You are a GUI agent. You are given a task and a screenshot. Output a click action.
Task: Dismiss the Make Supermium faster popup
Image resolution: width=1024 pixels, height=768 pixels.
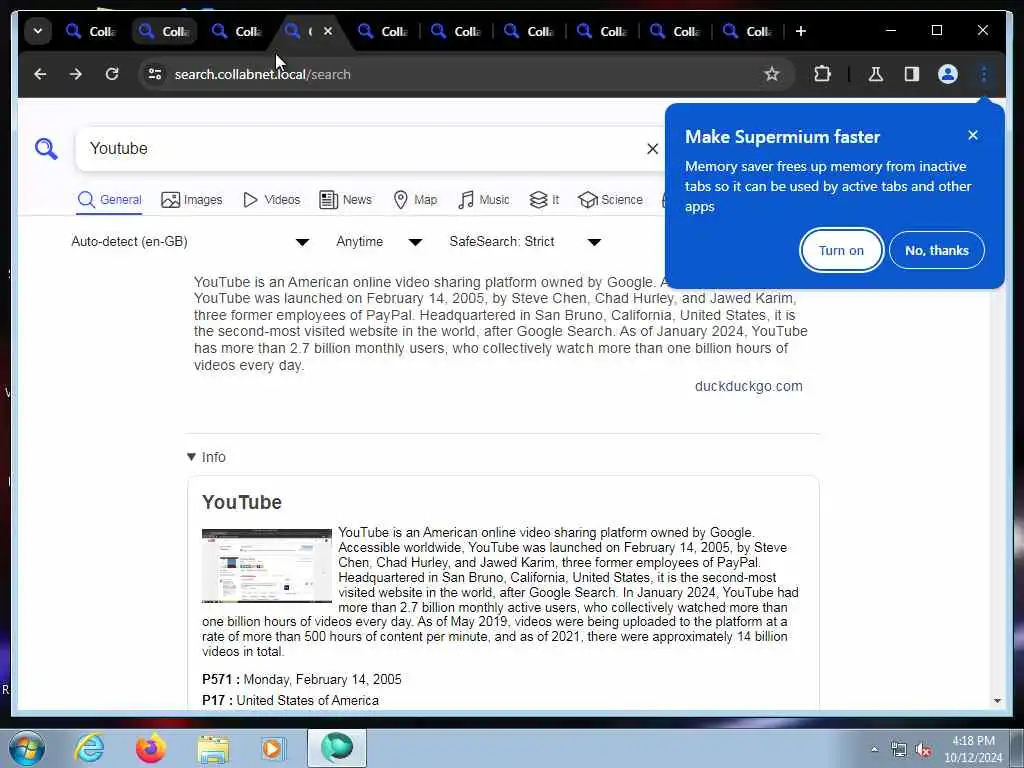pyautogui.click(x=972, y=135)
